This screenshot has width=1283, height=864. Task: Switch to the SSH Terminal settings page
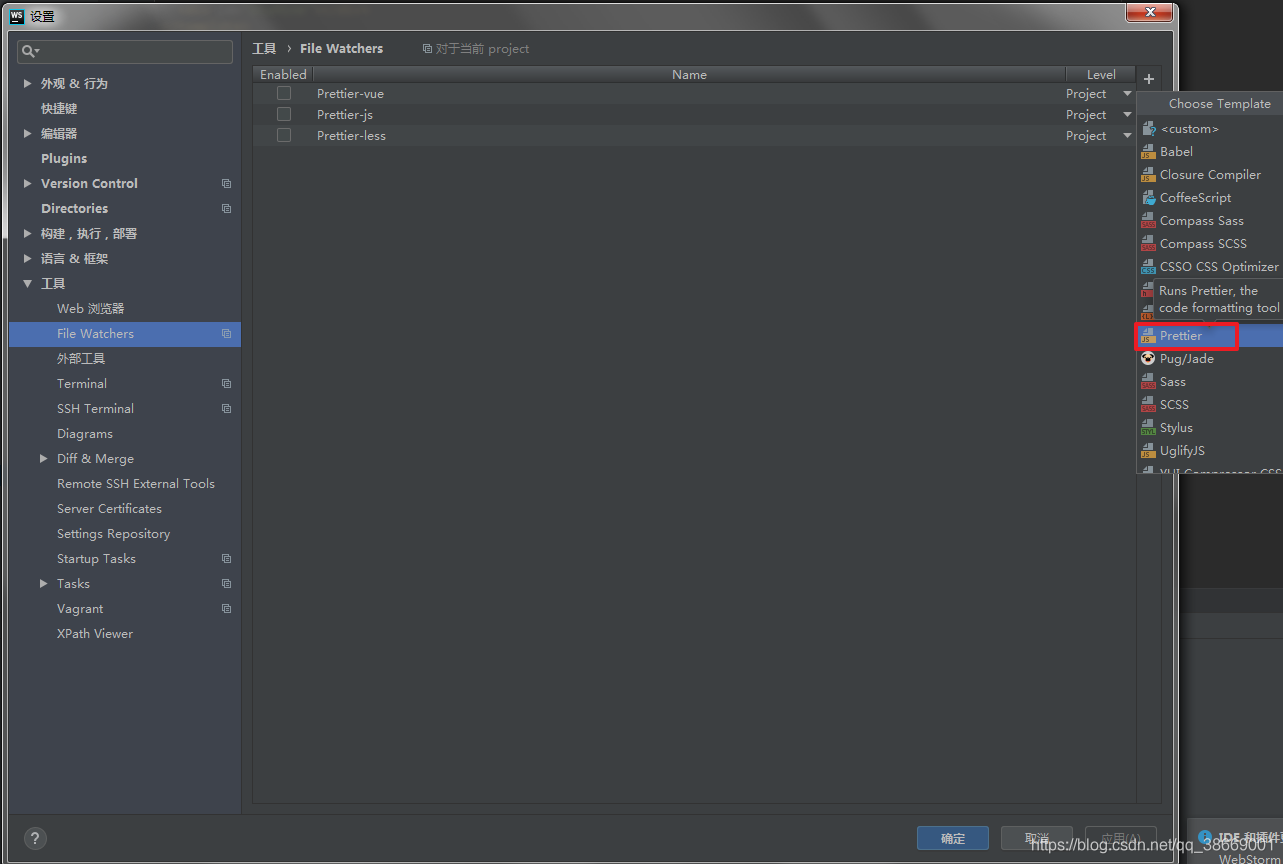pyautogui.click(x=95, y=408)
